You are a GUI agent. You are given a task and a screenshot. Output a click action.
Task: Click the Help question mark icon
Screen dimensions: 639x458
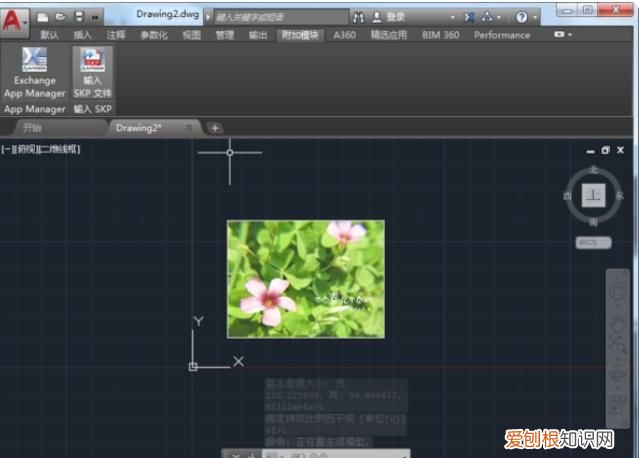[521, 17]
